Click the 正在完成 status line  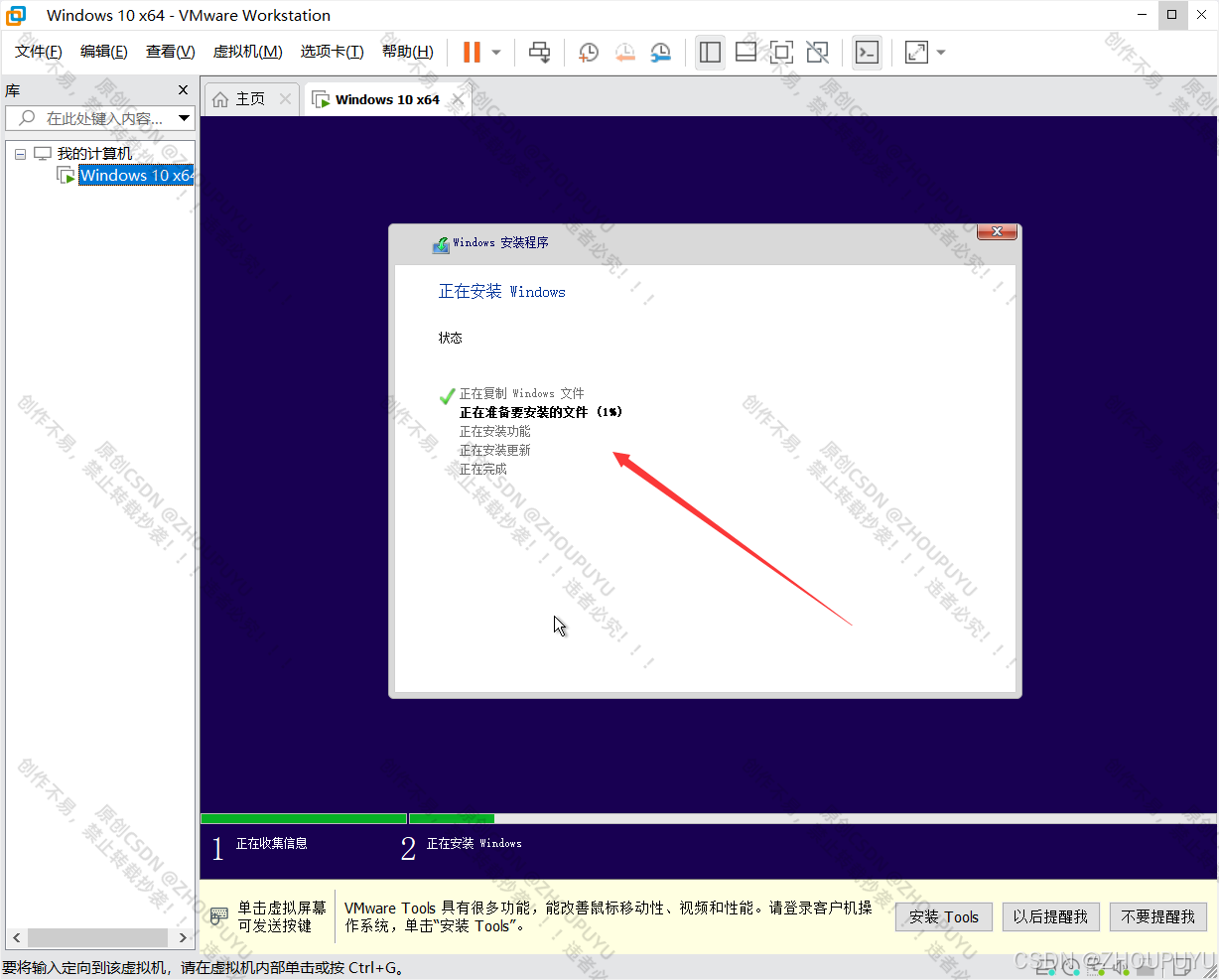point(483,469)
